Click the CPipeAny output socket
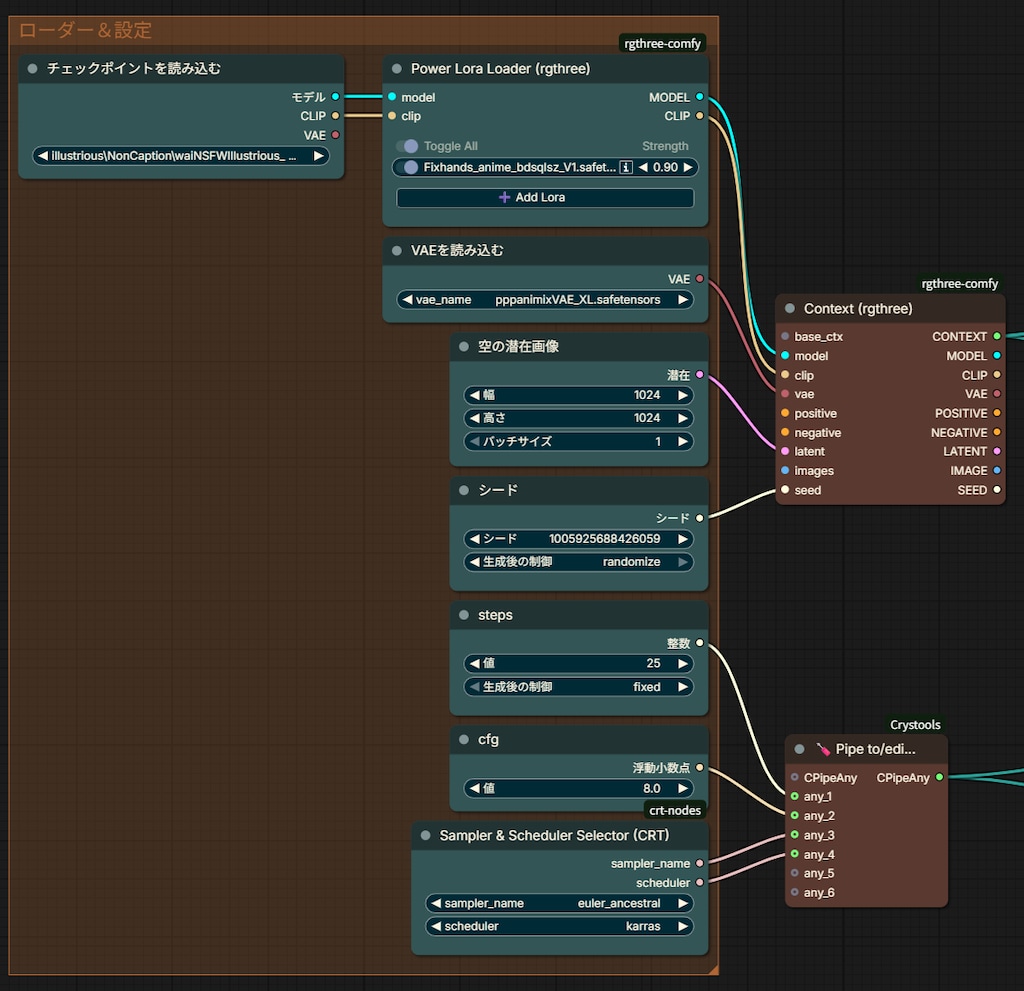This screenshot has width=1024, height=991. pos(940,777)
